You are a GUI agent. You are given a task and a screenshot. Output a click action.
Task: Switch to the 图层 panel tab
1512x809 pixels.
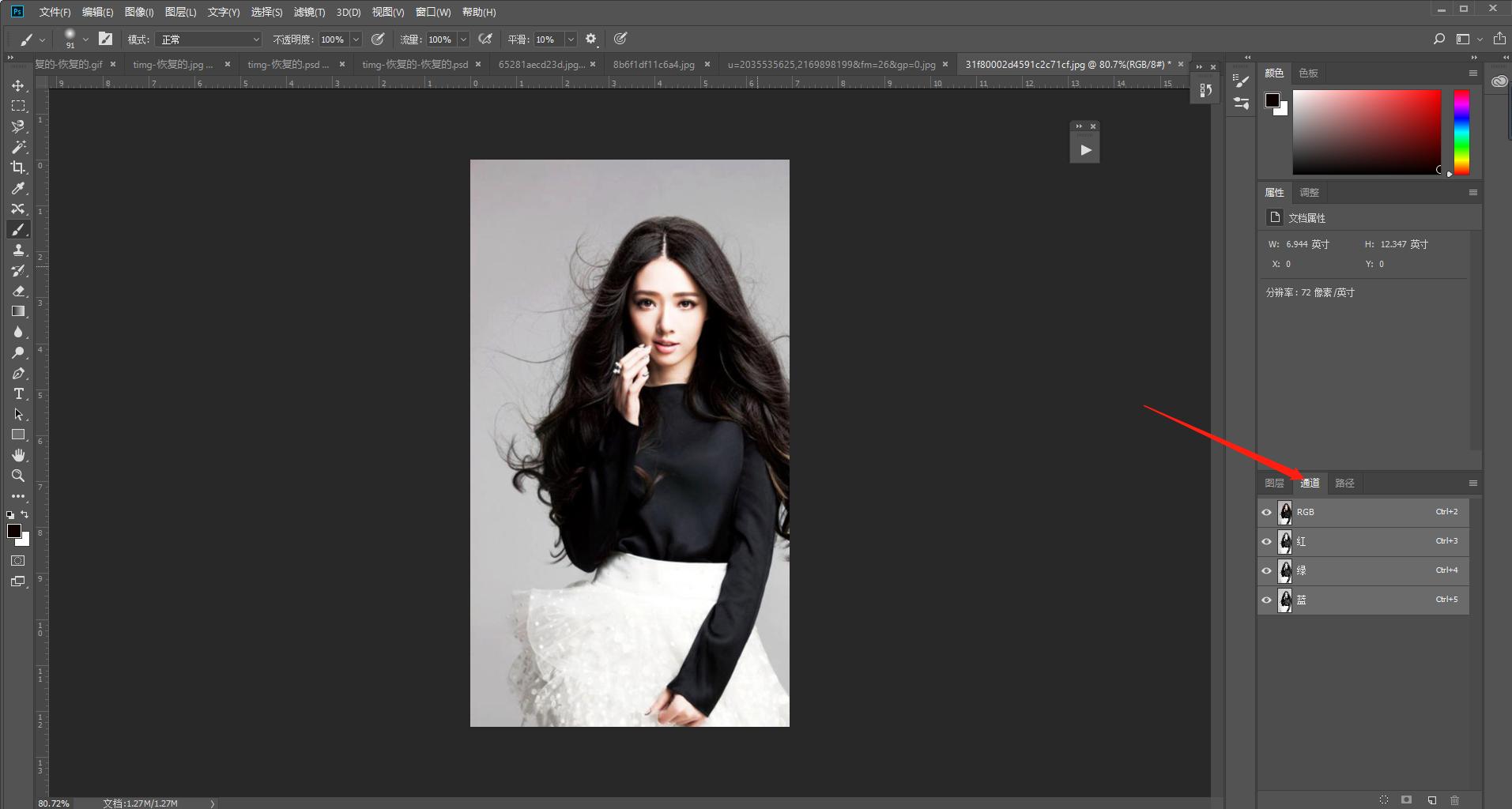(x=1274, y=483)
